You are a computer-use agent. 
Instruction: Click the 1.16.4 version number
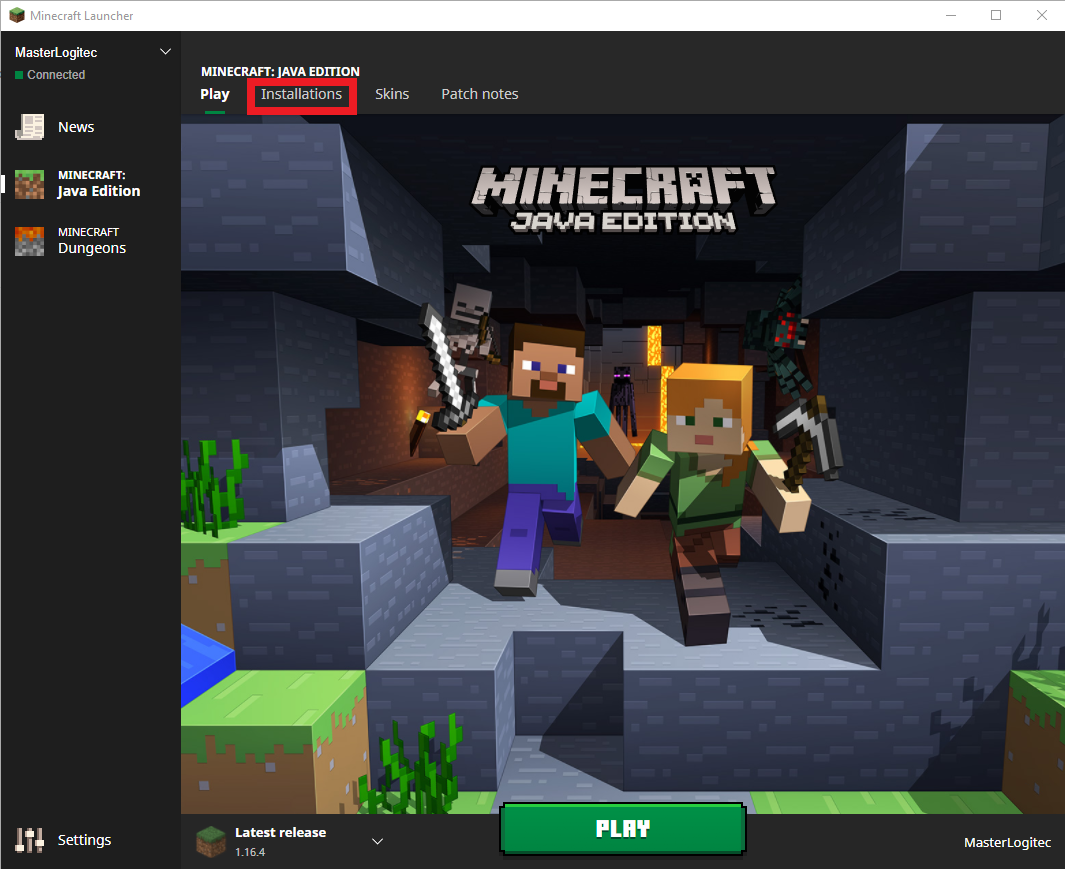[x=250, y=852]
